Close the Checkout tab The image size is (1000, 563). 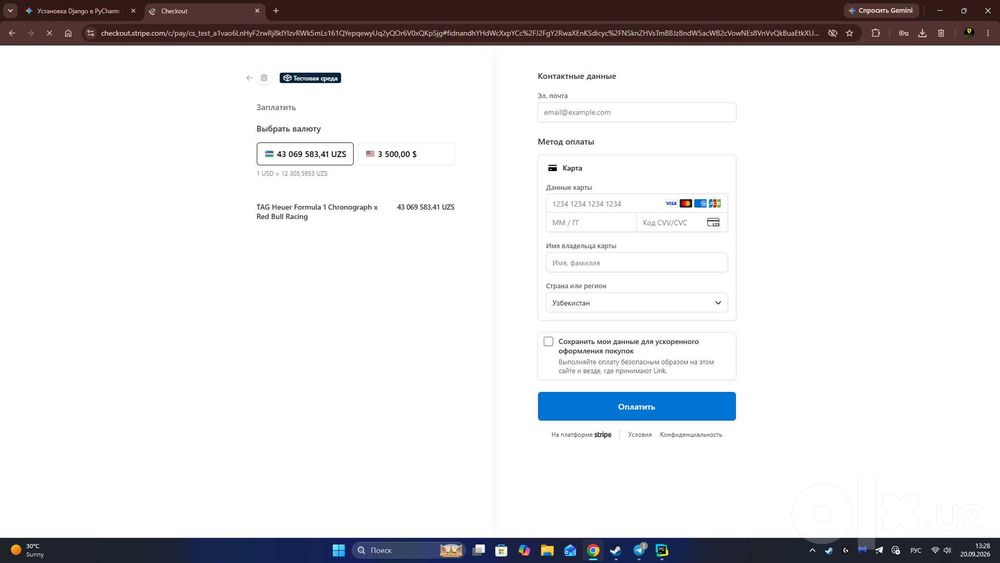tap(257, 11)
